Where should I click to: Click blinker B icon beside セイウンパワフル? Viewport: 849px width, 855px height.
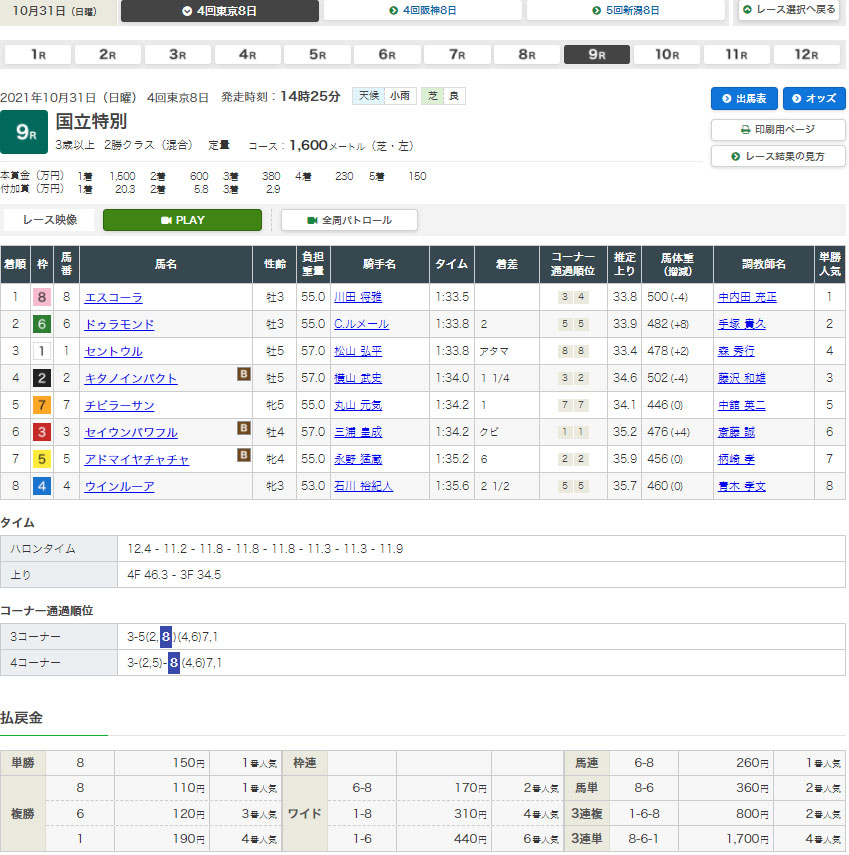click(243, 431)
